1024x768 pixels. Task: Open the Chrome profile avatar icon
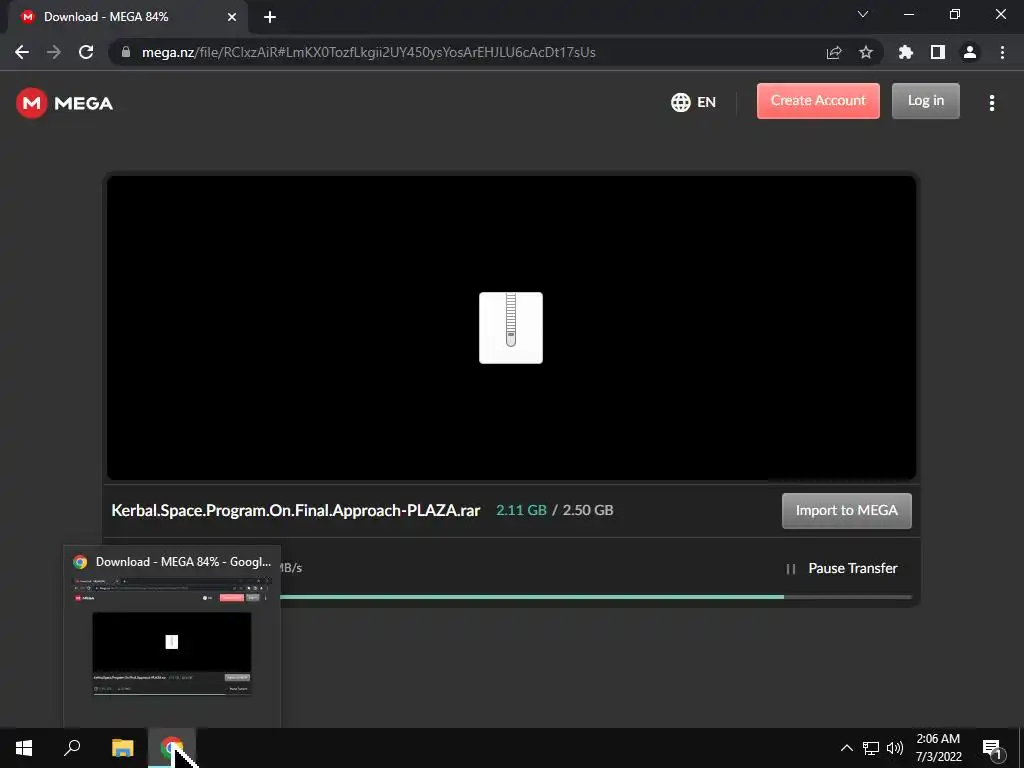pos(970,52)
